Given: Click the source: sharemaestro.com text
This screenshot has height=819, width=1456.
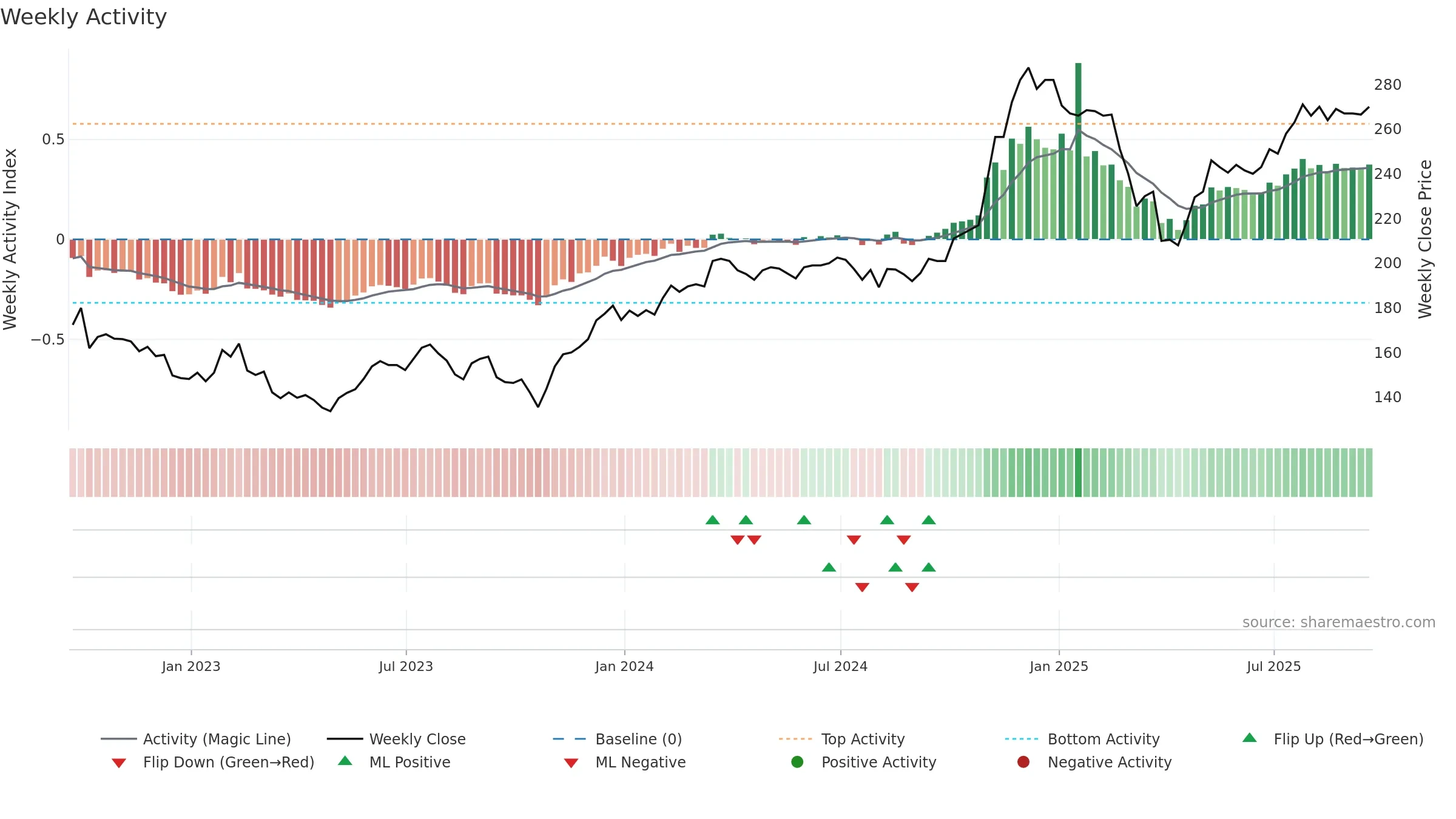Looking at the screenshot, I should 1339,622.
